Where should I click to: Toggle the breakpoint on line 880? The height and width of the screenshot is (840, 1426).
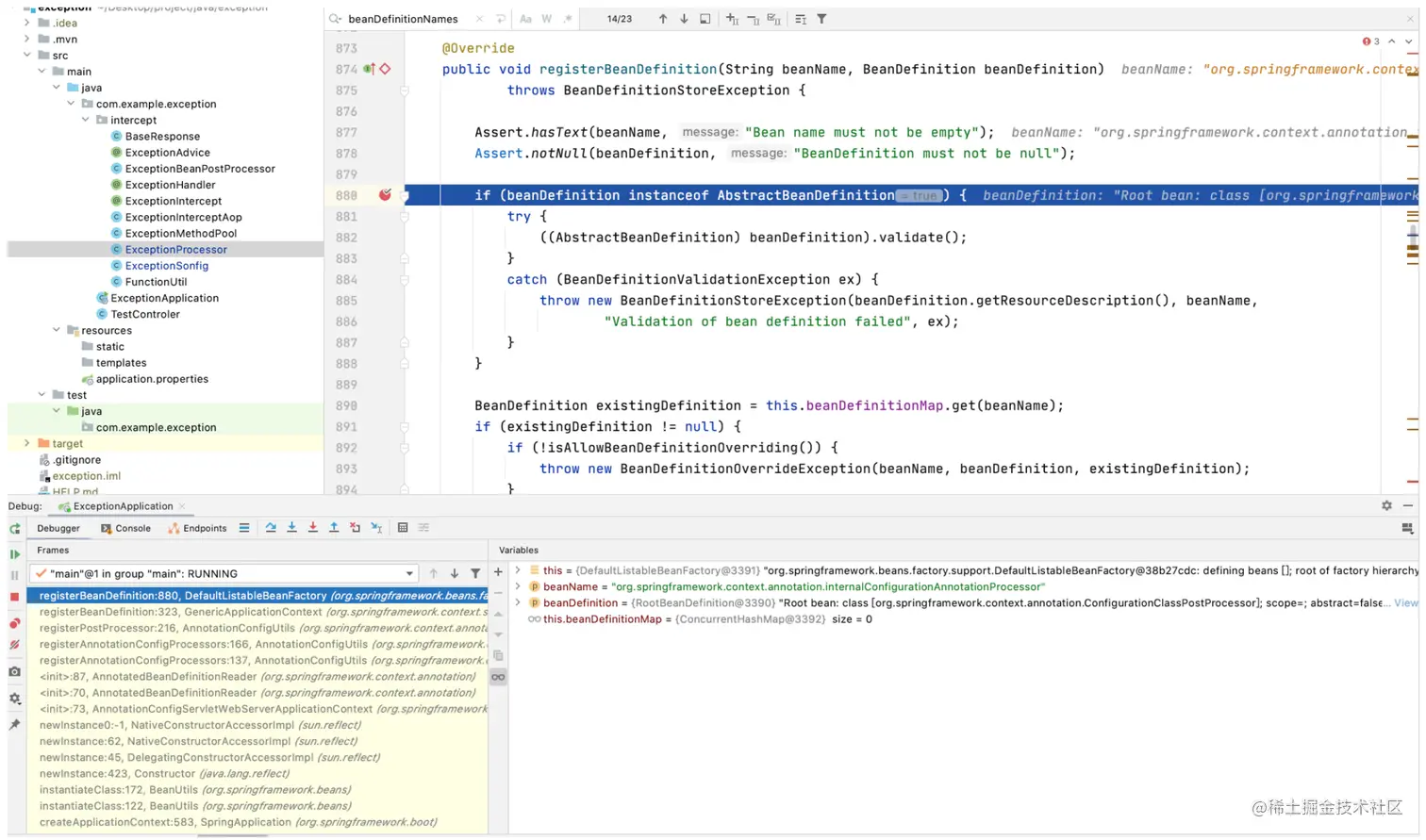[x=385, y=195]
